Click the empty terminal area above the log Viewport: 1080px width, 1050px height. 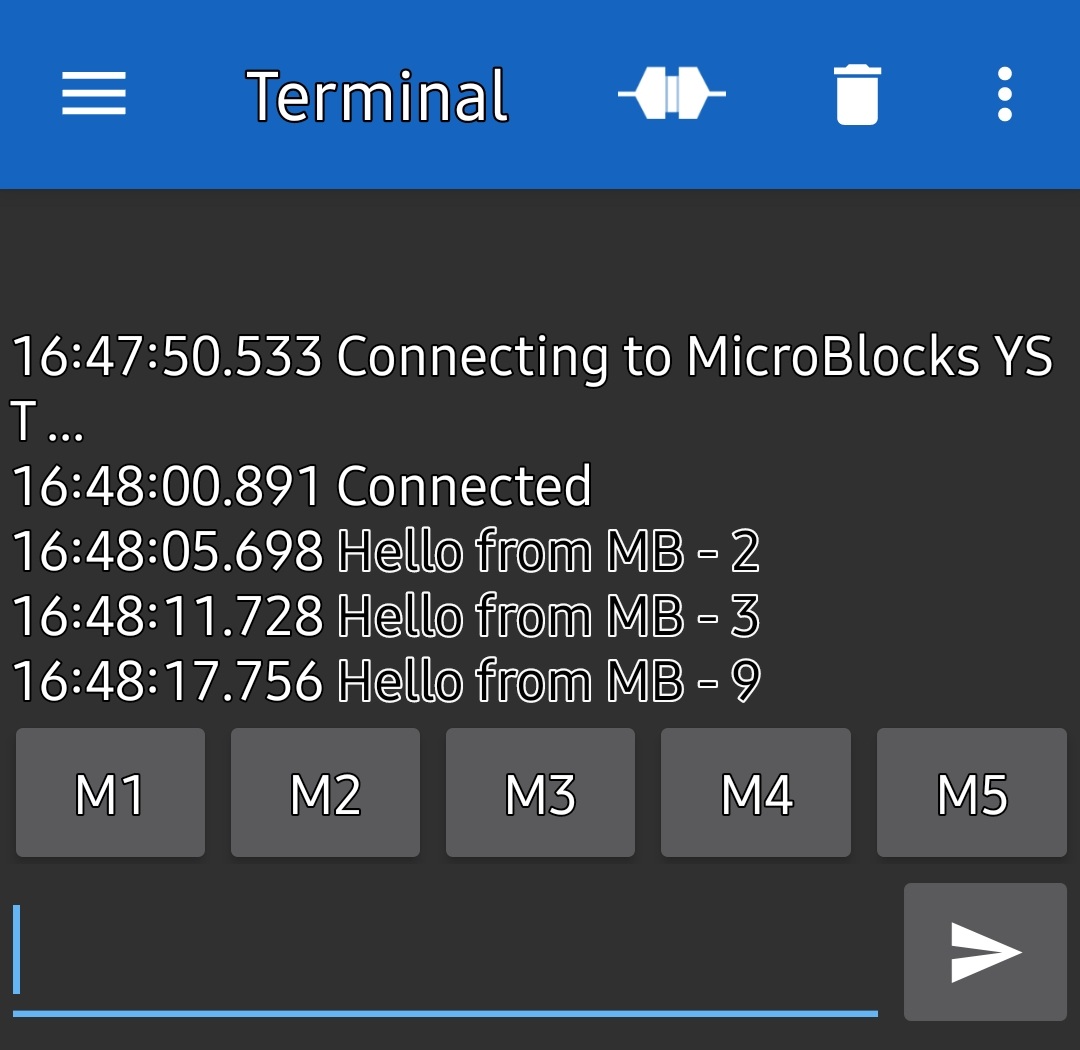click(540, 258)
